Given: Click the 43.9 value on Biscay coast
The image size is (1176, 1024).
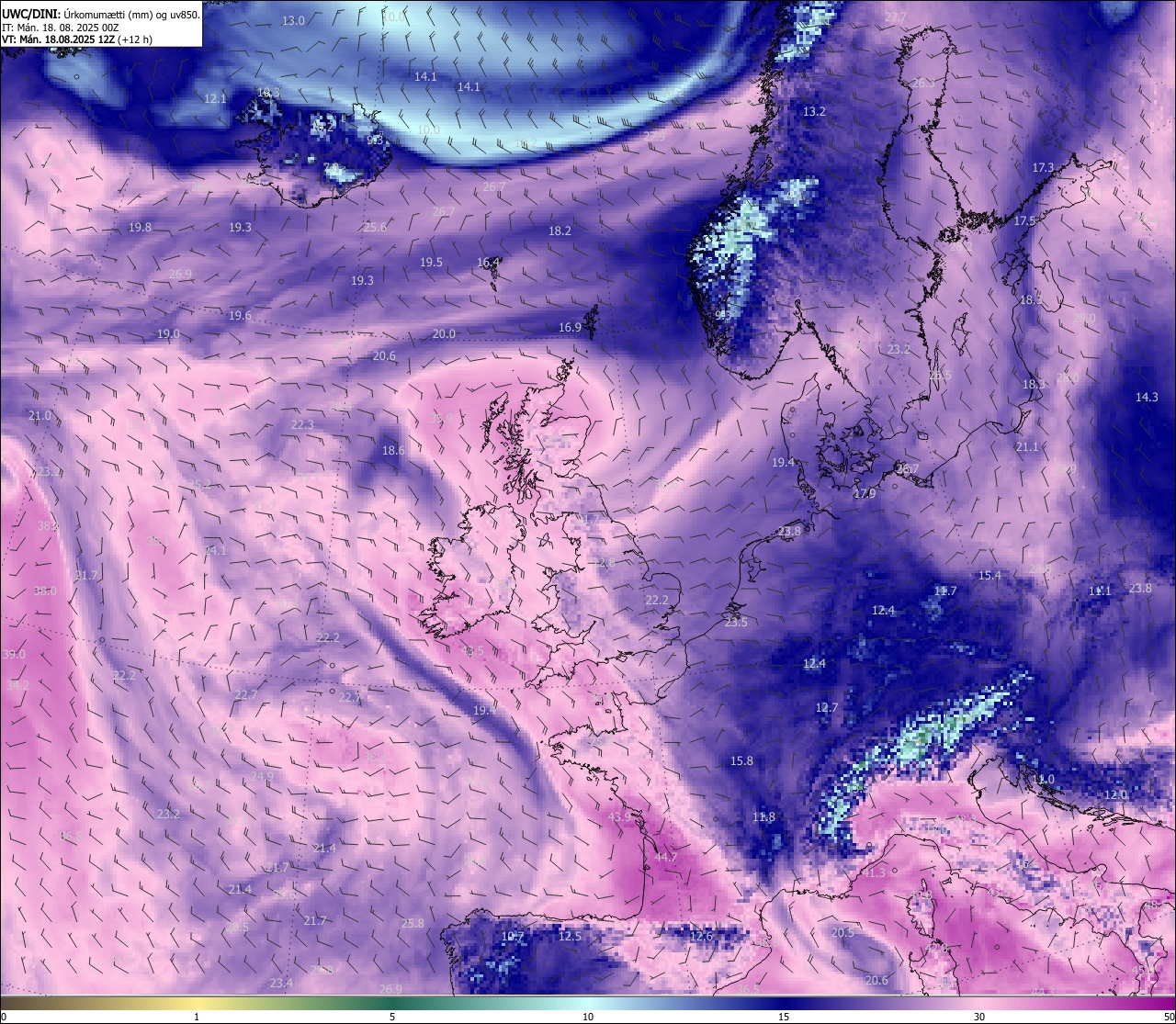Looking at the screenshot, I should 619,816.
